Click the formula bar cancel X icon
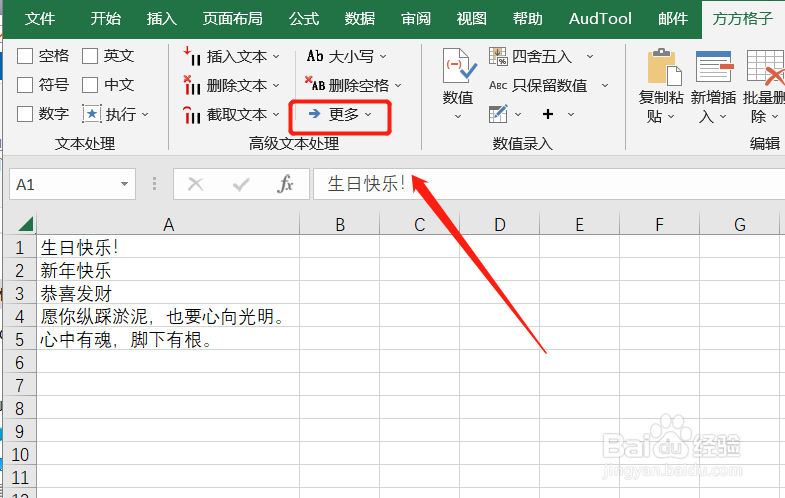Viewport: 785px width, 498px height. tap(195, 185)
